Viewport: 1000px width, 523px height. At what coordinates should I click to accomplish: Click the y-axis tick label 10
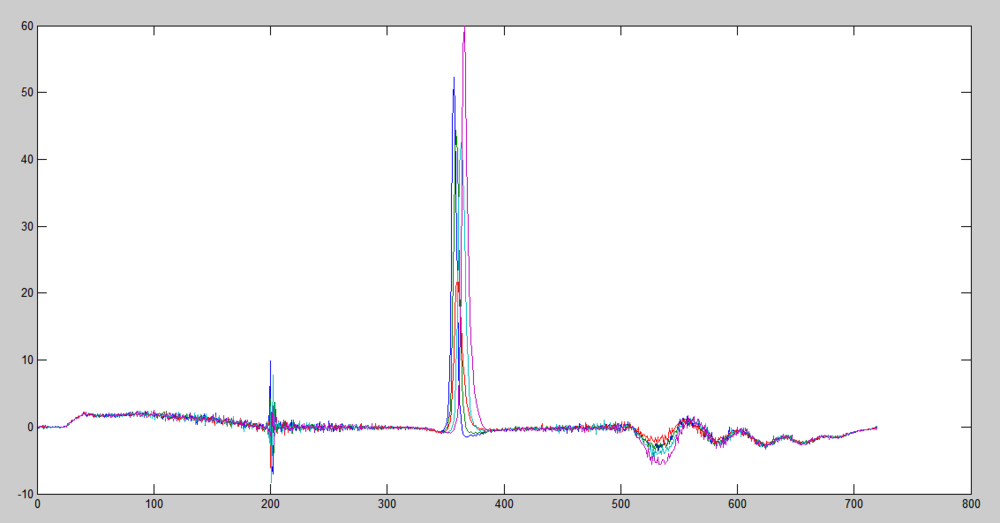click(x=28, y=360)
